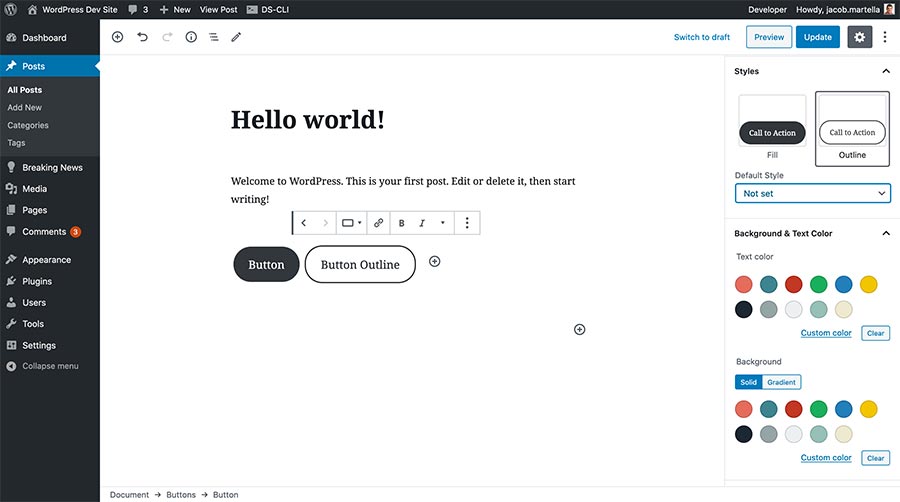
Task: Open block navigation list icon
Action: (214, 37)
